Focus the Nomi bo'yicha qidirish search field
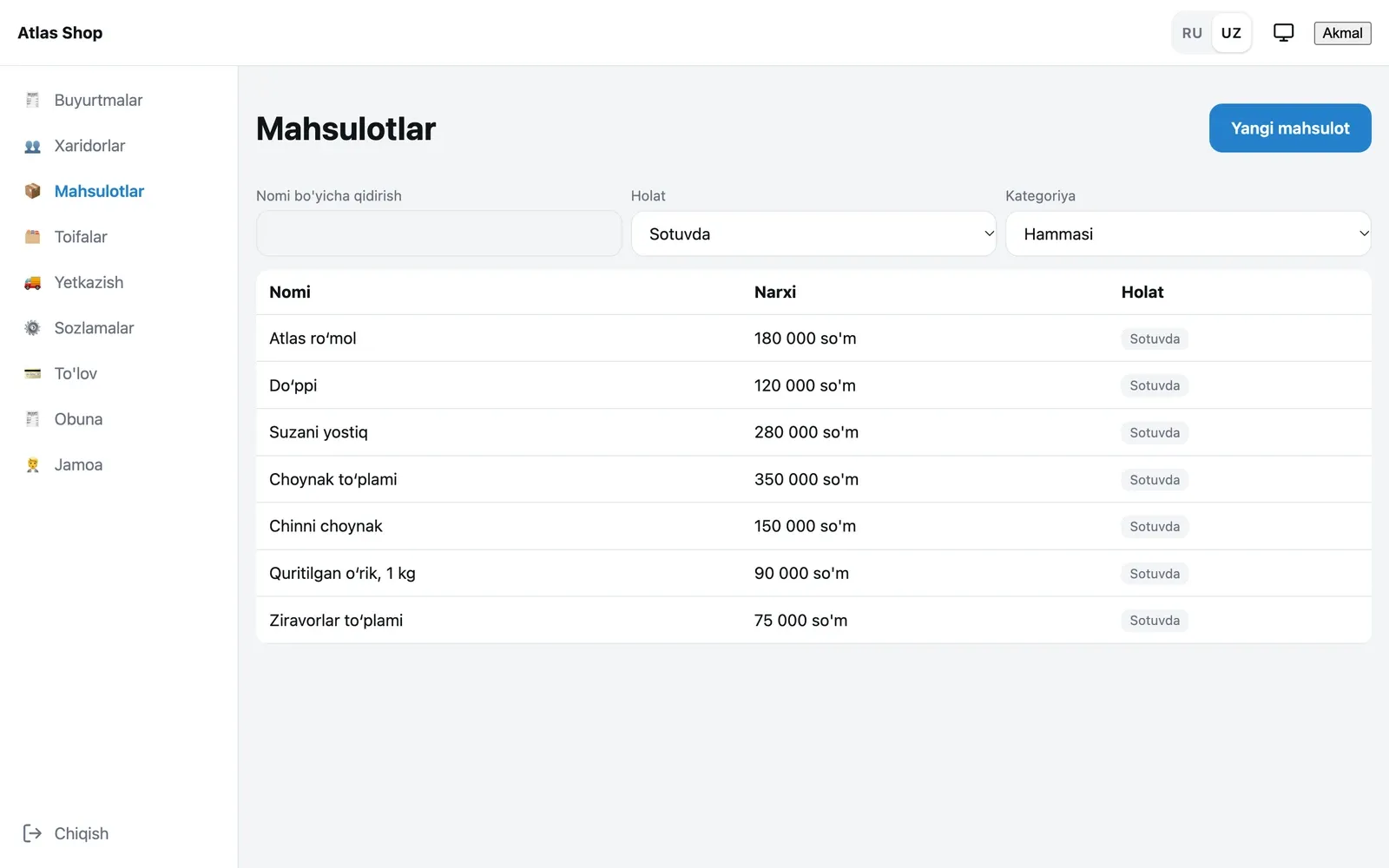The height and width of the screenshot is (868, 1389). tap(439, 233)
